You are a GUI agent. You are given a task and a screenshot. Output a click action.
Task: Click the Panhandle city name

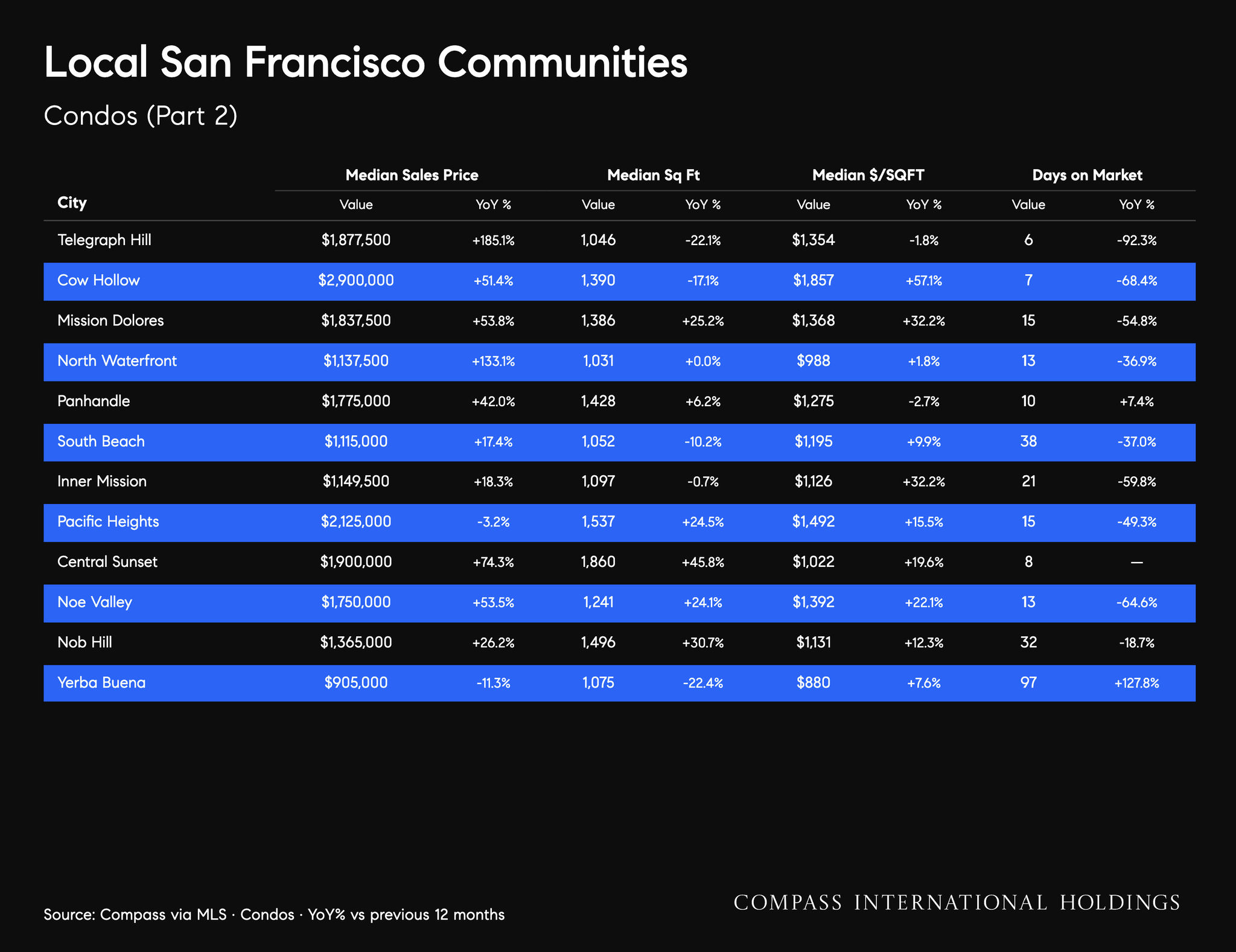pyautogui.click(x=94, y=401)
